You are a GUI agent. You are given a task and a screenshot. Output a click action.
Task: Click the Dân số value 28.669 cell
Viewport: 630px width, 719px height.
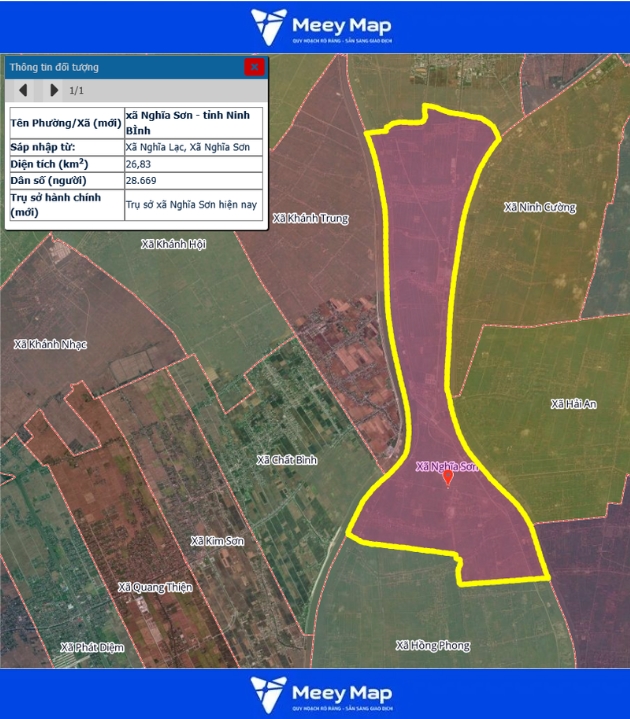coord(192,180)
